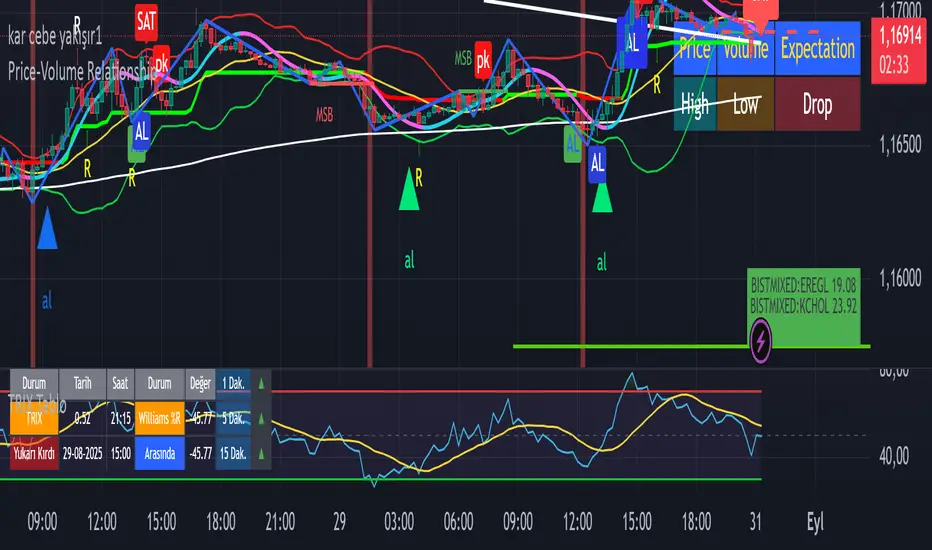The width and height of the screenshot is (932, 550).
Task: Select the Değer header cell
Action: (200, 384)
